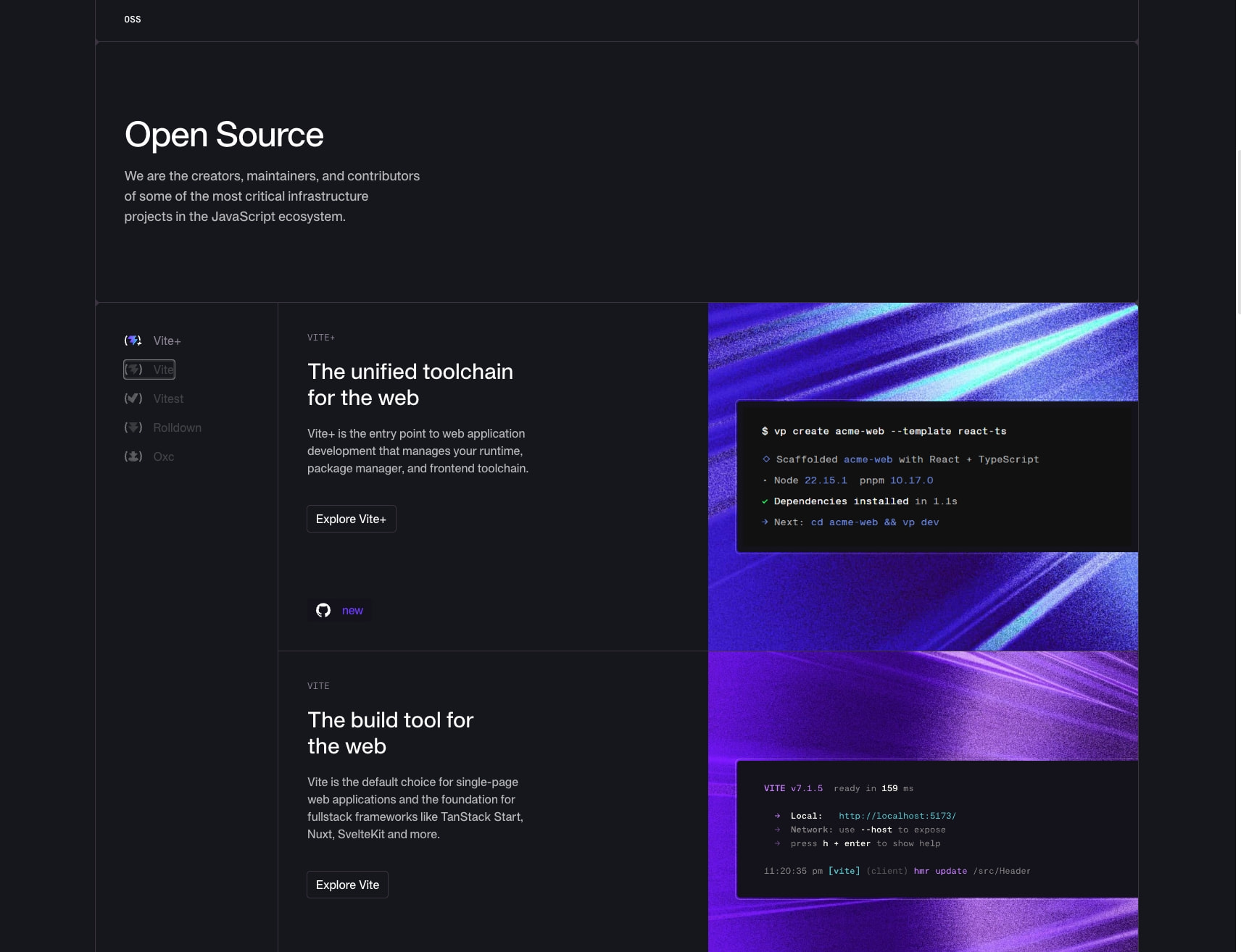Open the GitHub icon in the Vite+ section
1241x952 pixels.
[x=323, y=610]
